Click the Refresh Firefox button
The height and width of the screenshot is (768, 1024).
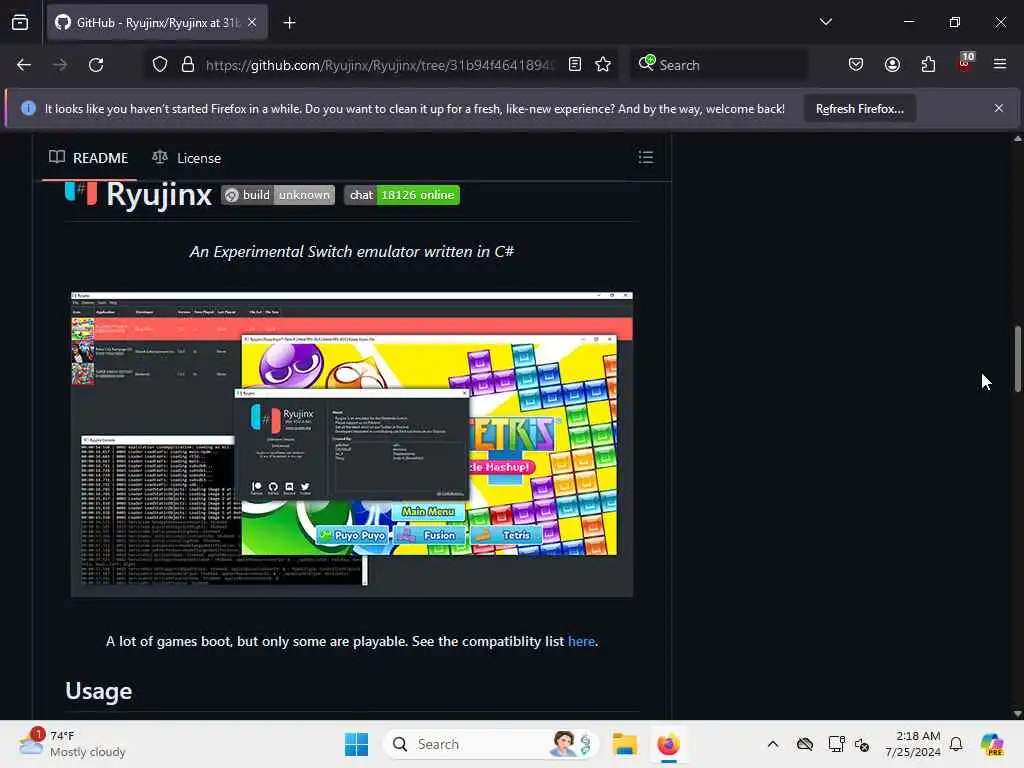tap(859, 108)
